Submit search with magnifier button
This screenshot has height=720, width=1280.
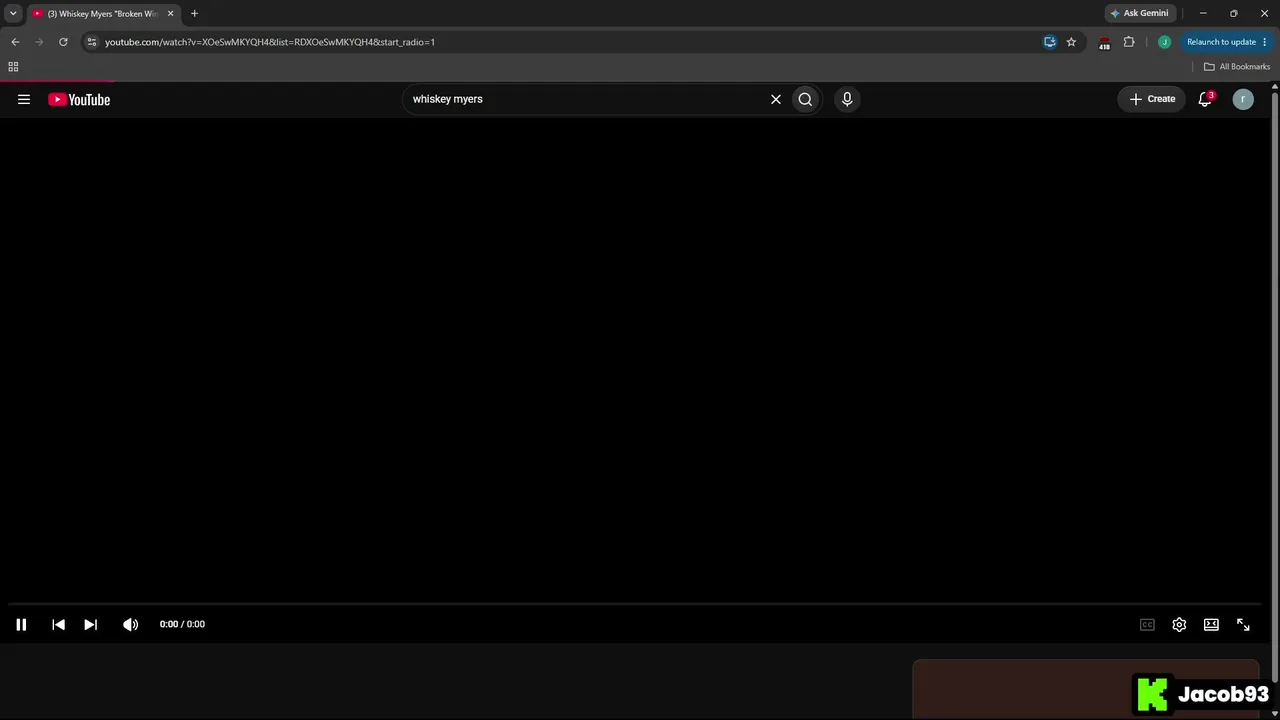[x=805, y=99]
